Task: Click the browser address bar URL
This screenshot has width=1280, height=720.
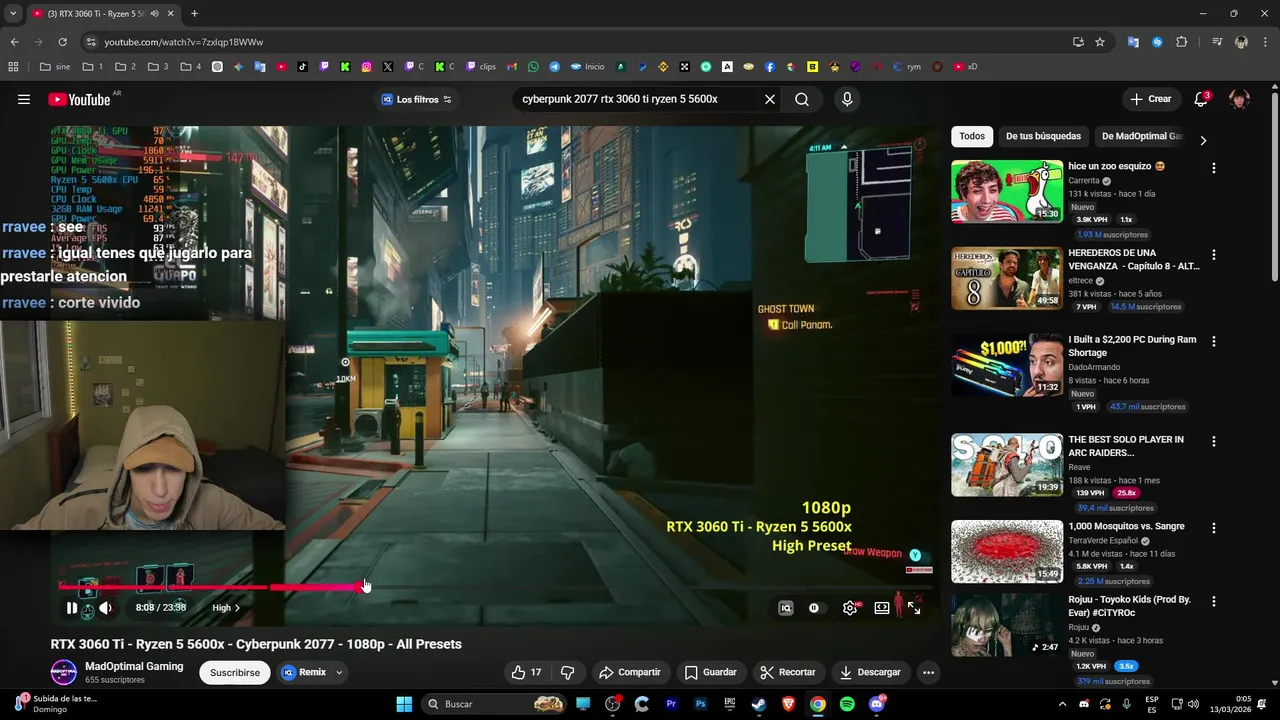Action: click(x=184, y=42)
